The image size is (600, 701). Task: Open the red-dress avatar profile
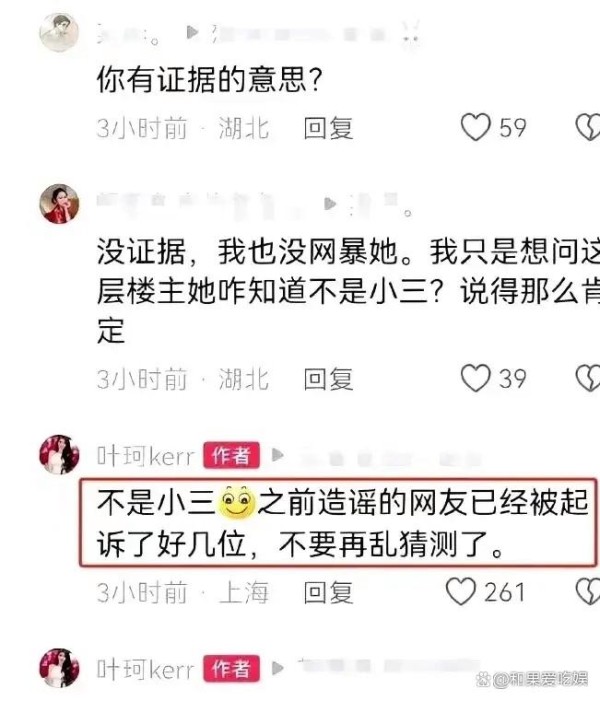coord(59,204)
